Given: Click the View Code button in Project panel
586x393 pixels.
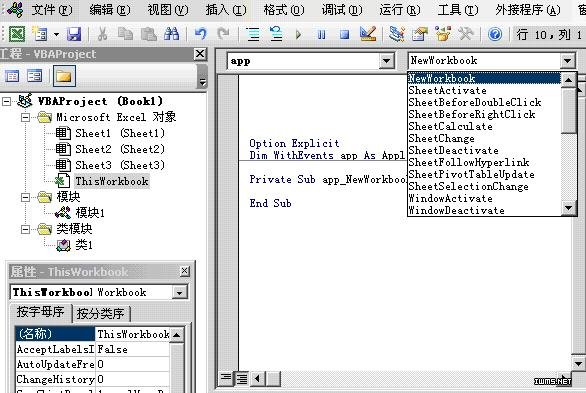Looking at the screenshot, I should coord(12,76).
